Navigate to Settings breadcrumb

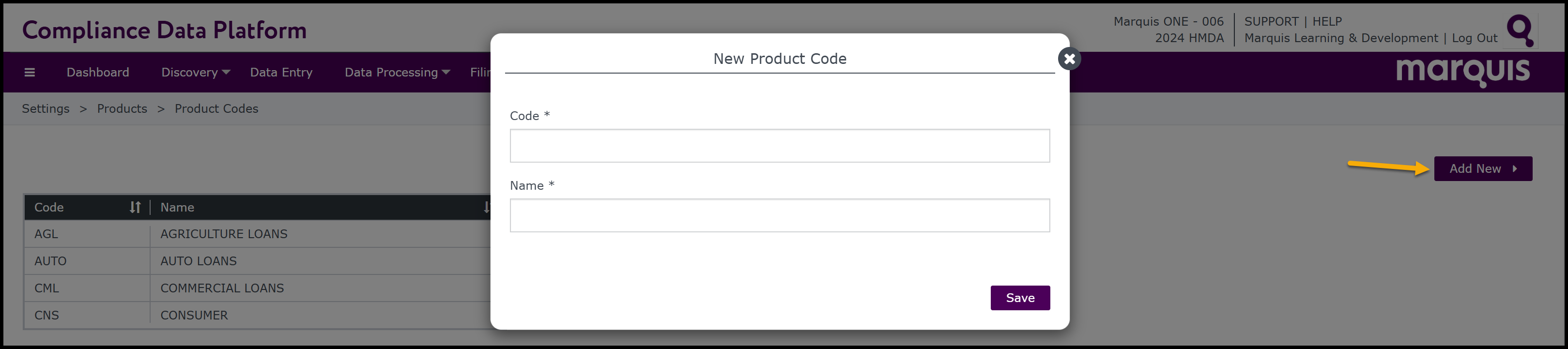pos(46,109)
